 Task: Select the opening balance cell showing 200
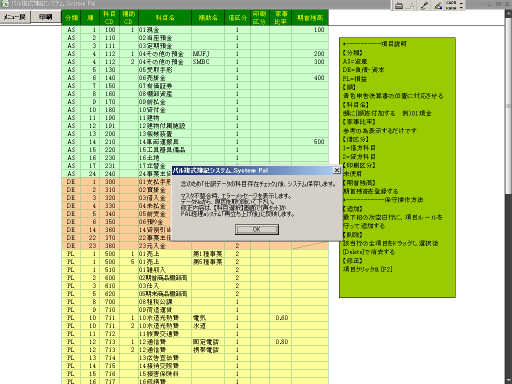(x=310, y=54)
